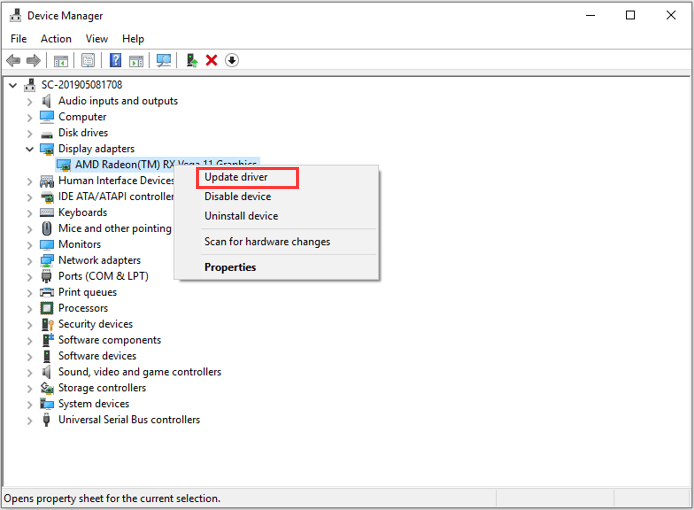Viewport: 694px width, 510px height.
Task: Select the Security devices tree item
Action: coord(96,324)
